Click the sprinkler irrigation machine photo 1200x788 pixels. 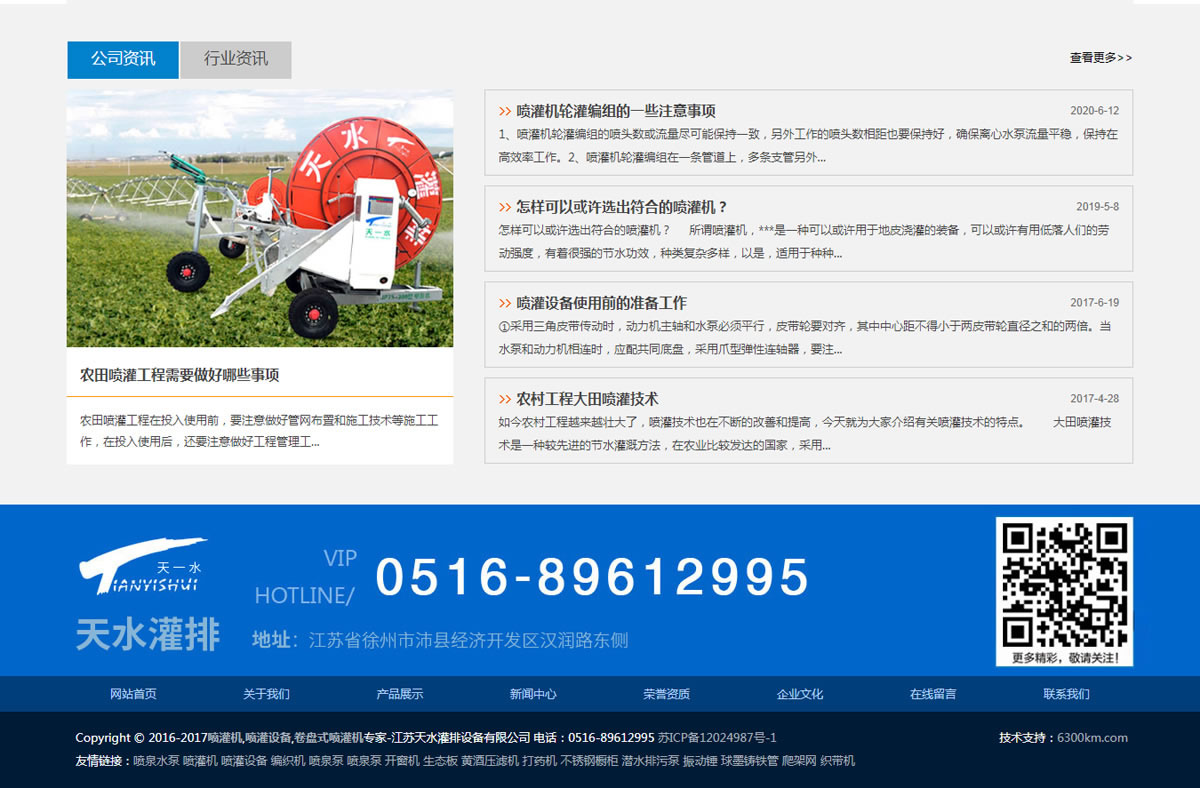pyautogui.click(x=260, y=219)
